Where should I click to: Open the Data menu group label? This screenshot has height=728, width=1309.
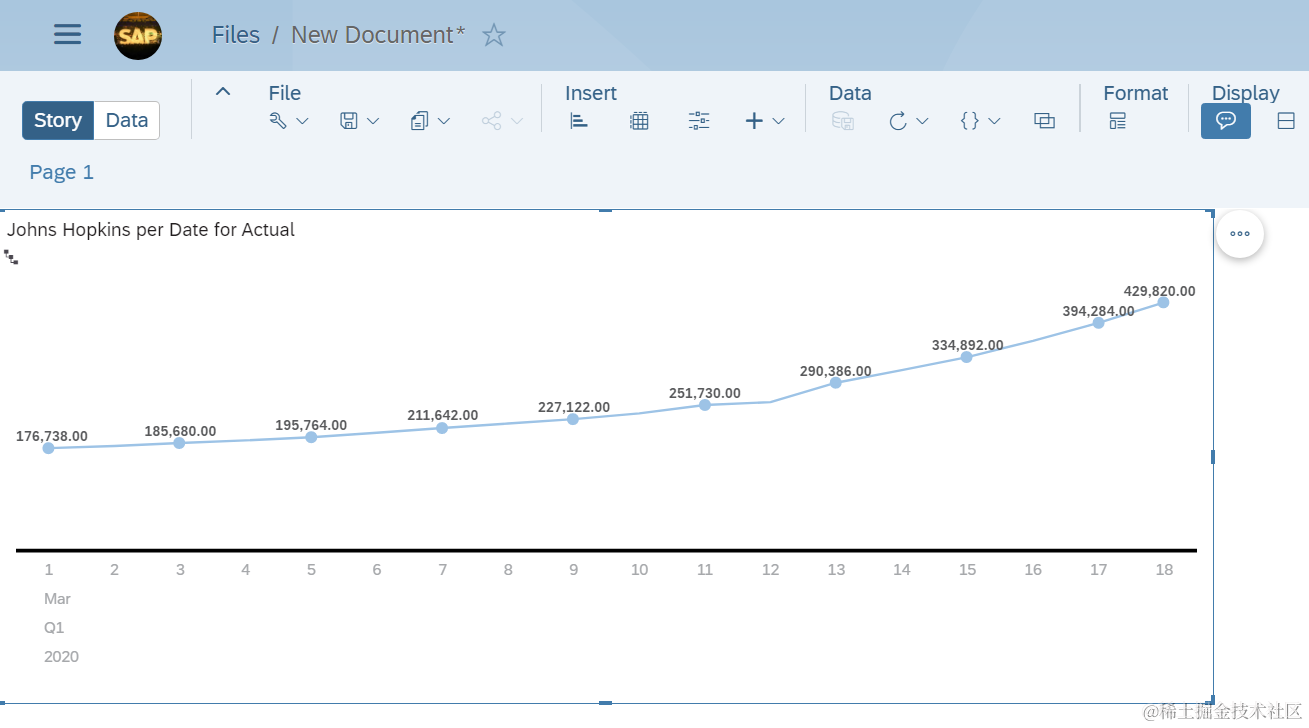pyautogui.click(x=850, y=93)
